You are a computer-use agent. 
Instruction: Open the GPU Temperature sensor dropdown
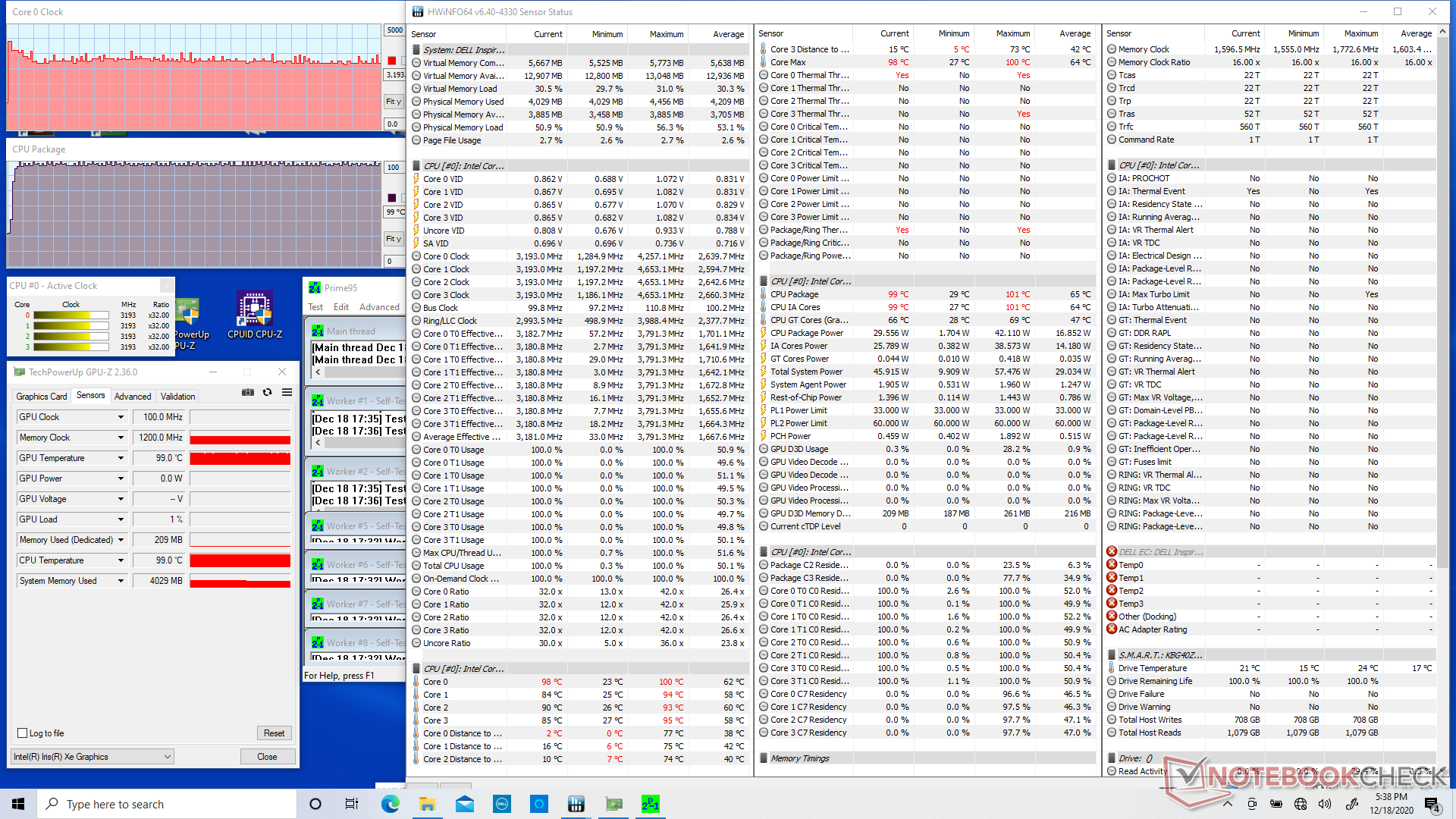(x=121, y=458)
